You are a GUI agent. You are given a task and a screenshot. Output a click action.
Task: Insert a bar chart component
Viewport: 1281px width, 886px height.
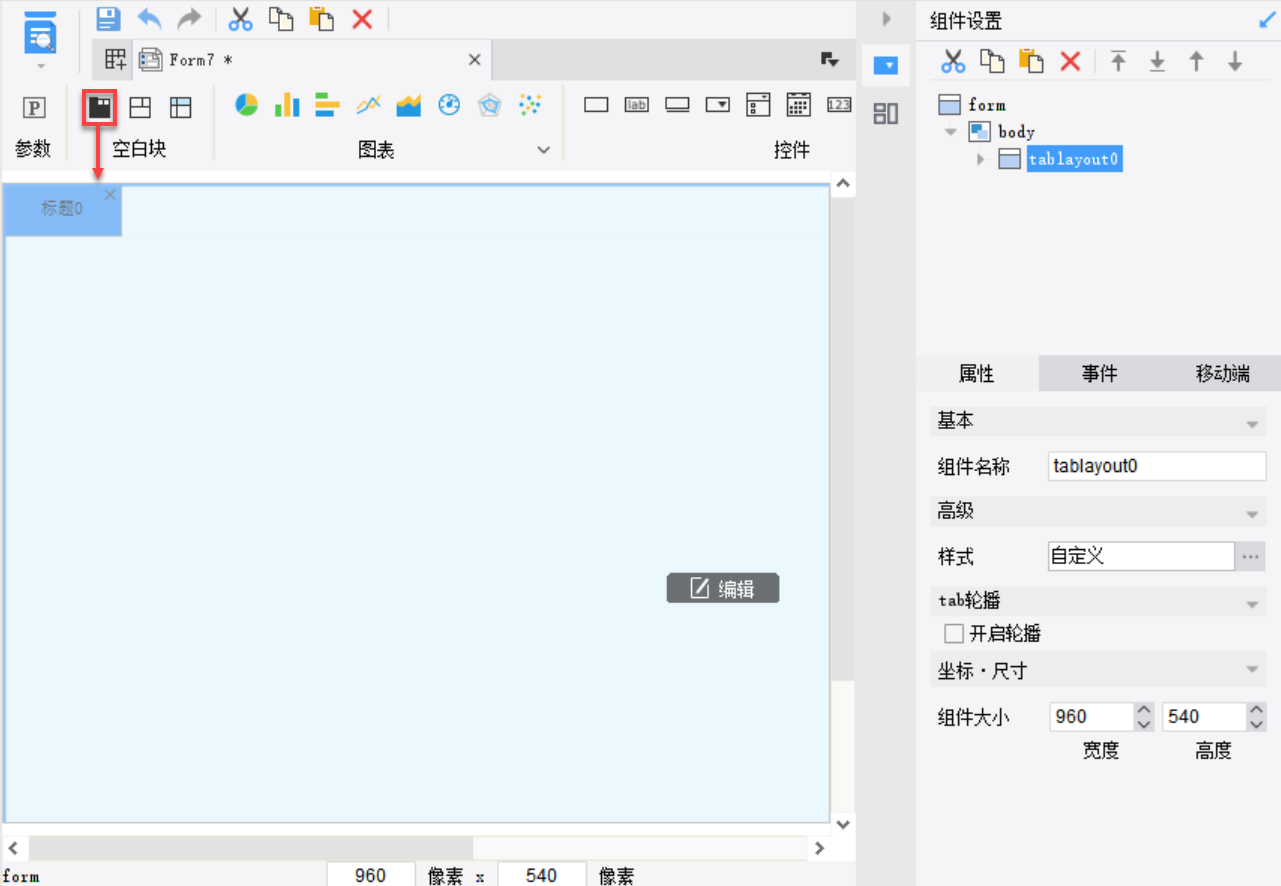pos(287,105)
